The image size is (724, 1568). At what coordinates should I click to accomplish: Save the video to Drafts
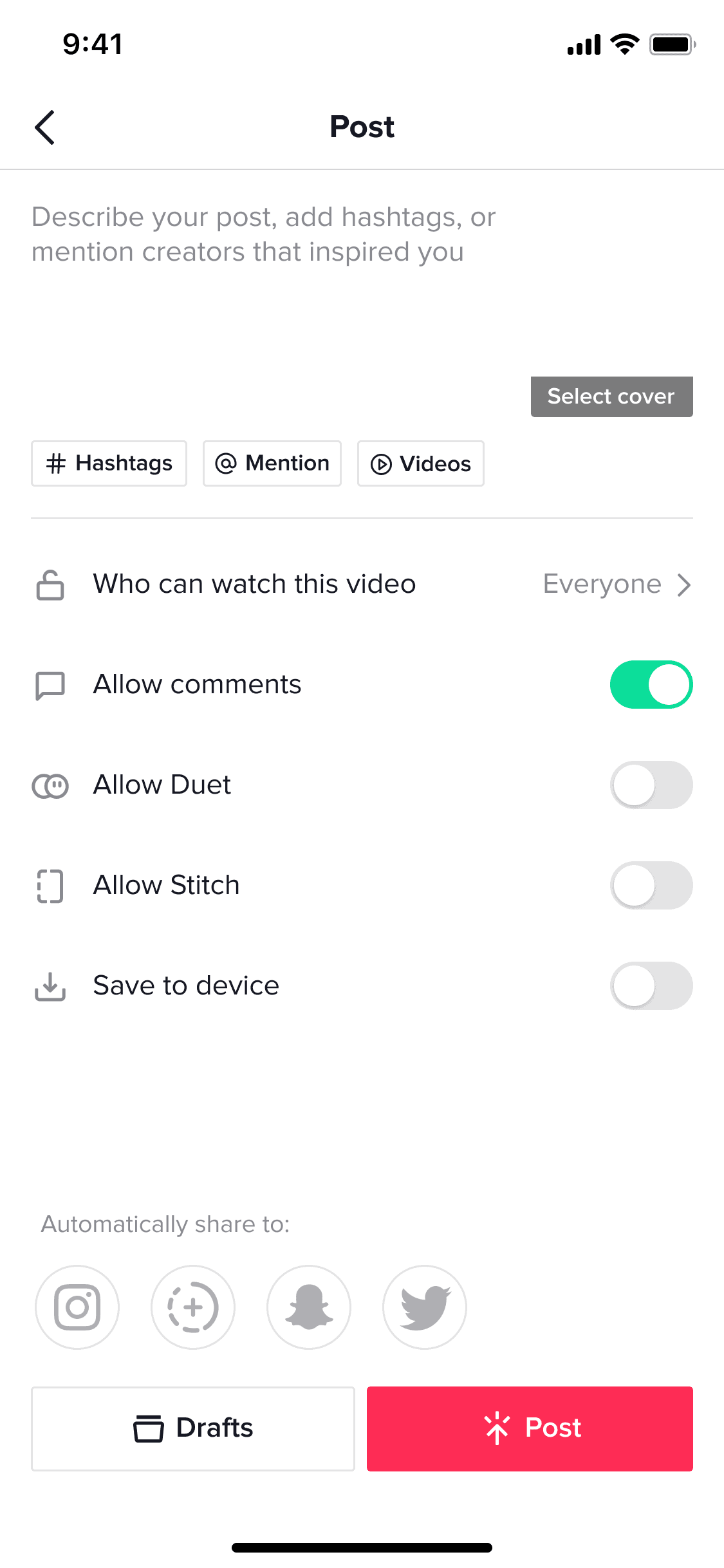(x=193, y=1428)
